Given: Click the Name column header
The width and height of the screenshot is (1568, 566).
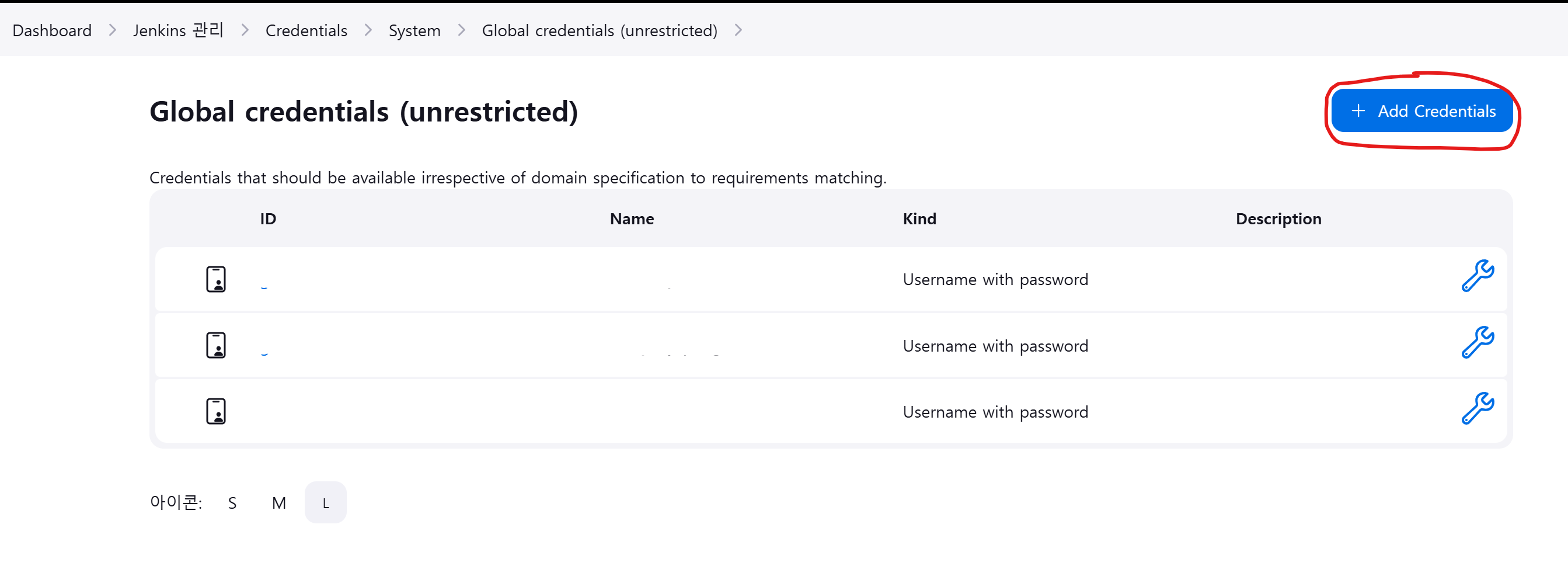Looking at the screenshot, I should (x=632, y=218).
